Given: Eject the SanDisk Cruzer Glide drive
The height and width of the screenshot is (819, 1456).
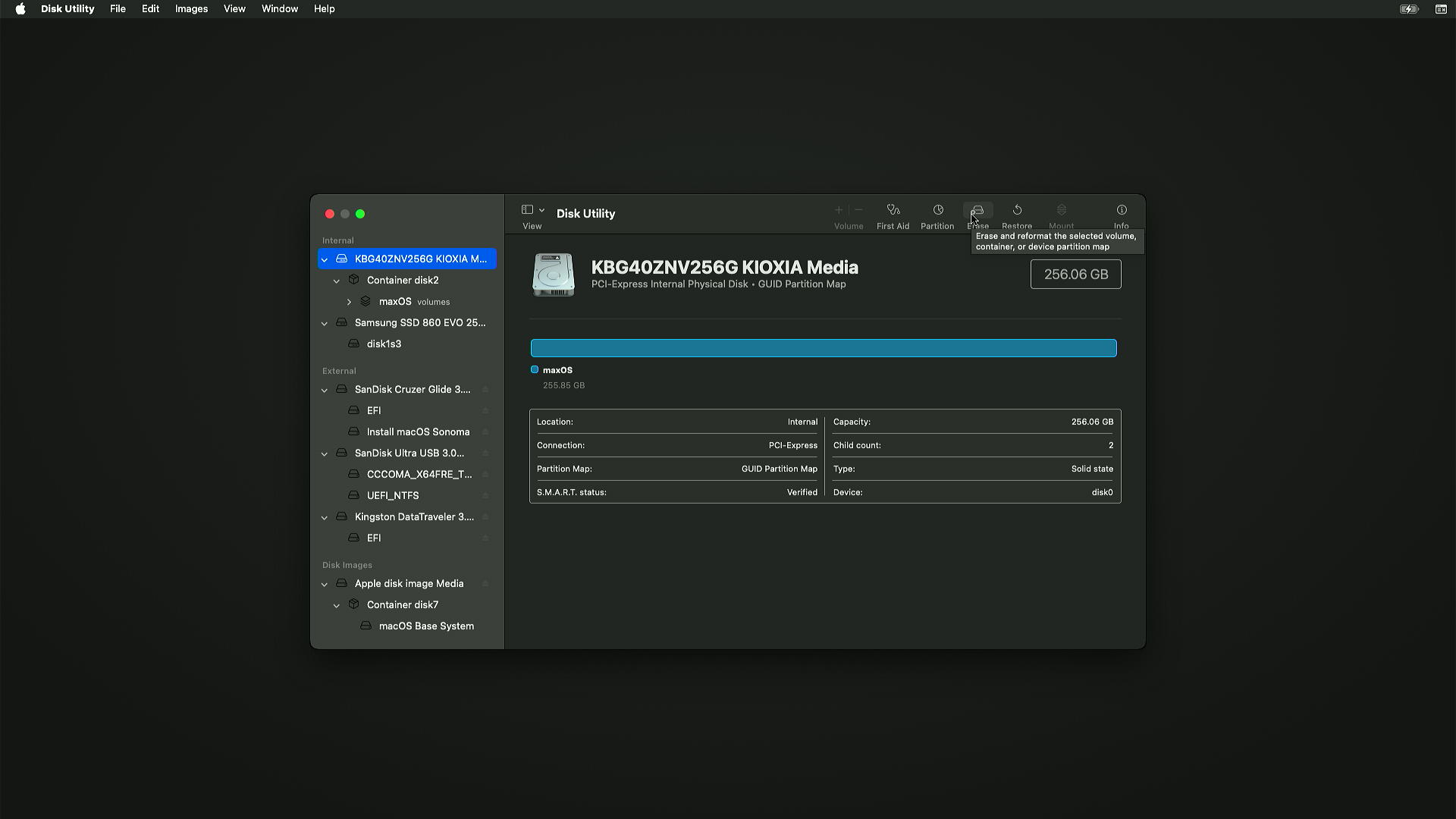Looking at the screenshot, I should tap(485, 390).
